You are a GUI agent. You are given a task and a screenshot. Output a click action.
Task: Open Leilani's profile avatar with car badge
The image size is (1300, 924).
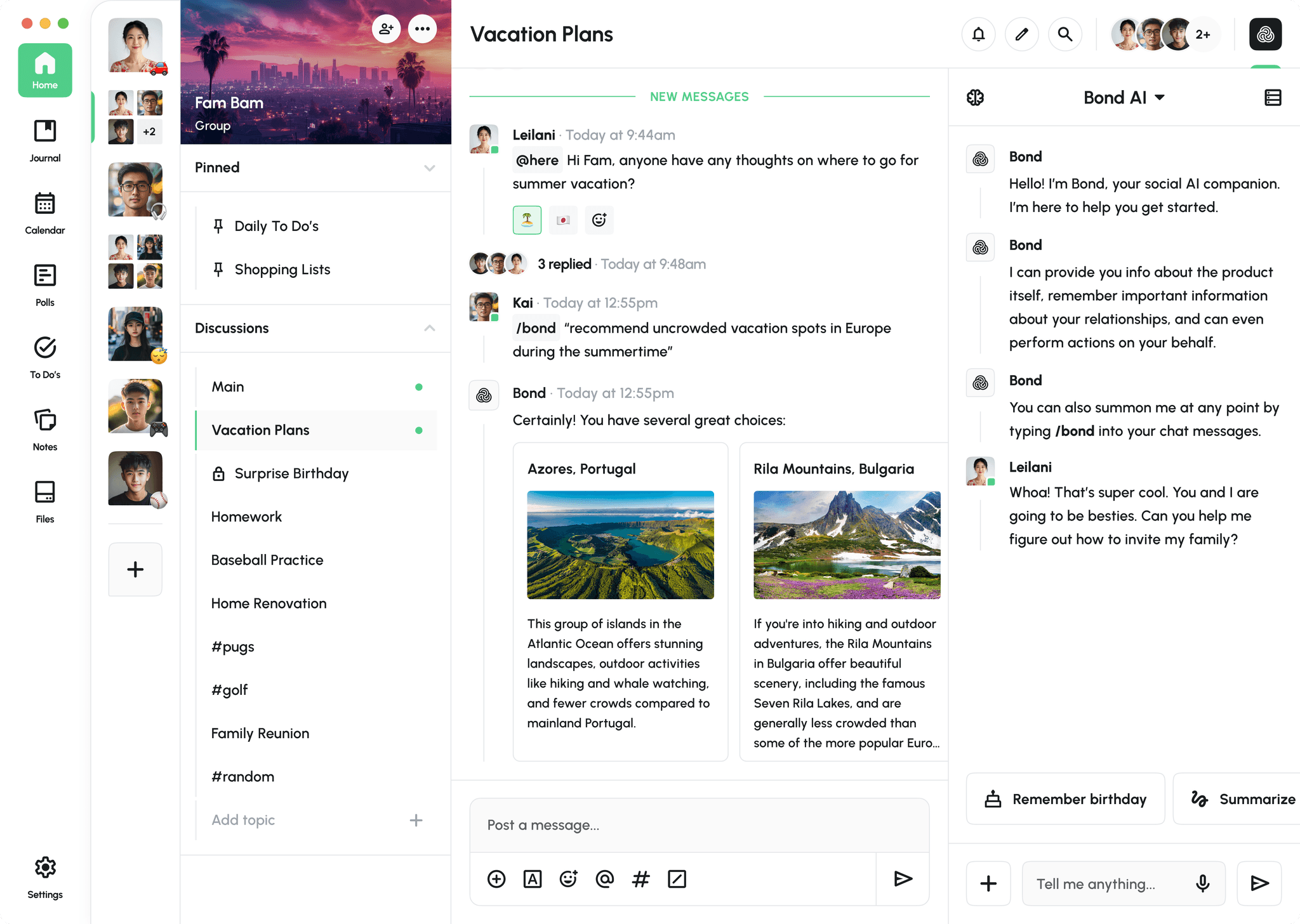(x=135, y=45)
